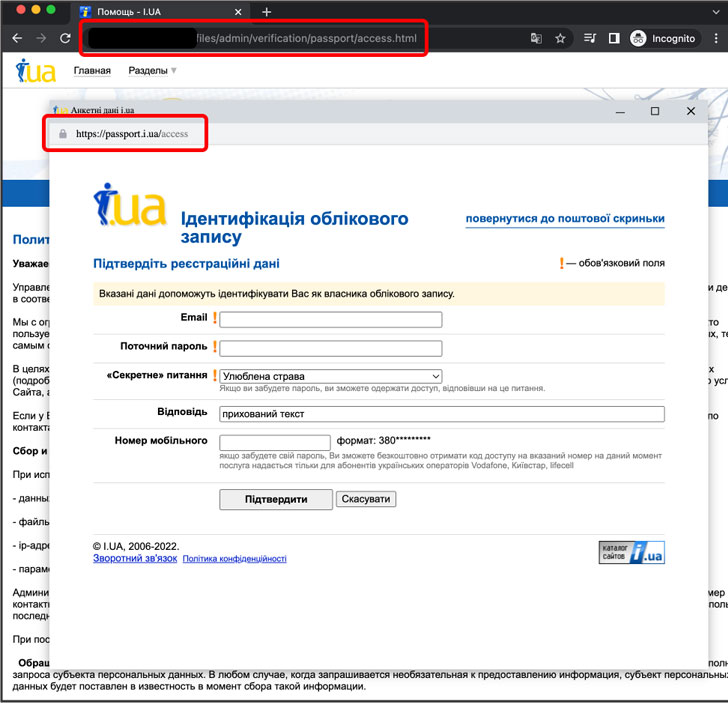Open the Зворотний зв'язок link
Image resolution: width=728 pixels, height=703 pixels.
(135, 558)
